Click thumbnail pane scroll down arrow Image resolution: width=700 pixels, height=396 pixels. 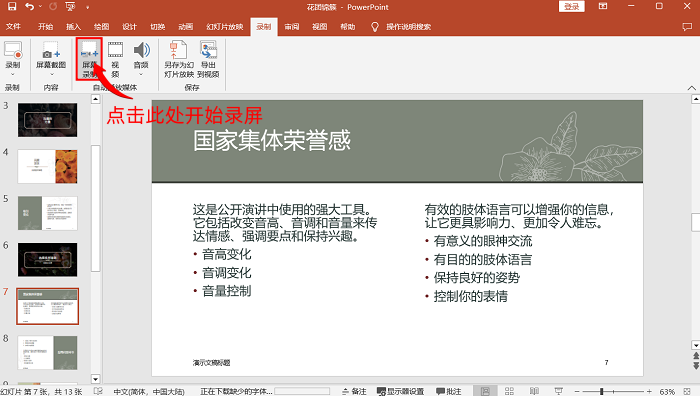click(x=96, y=379)
